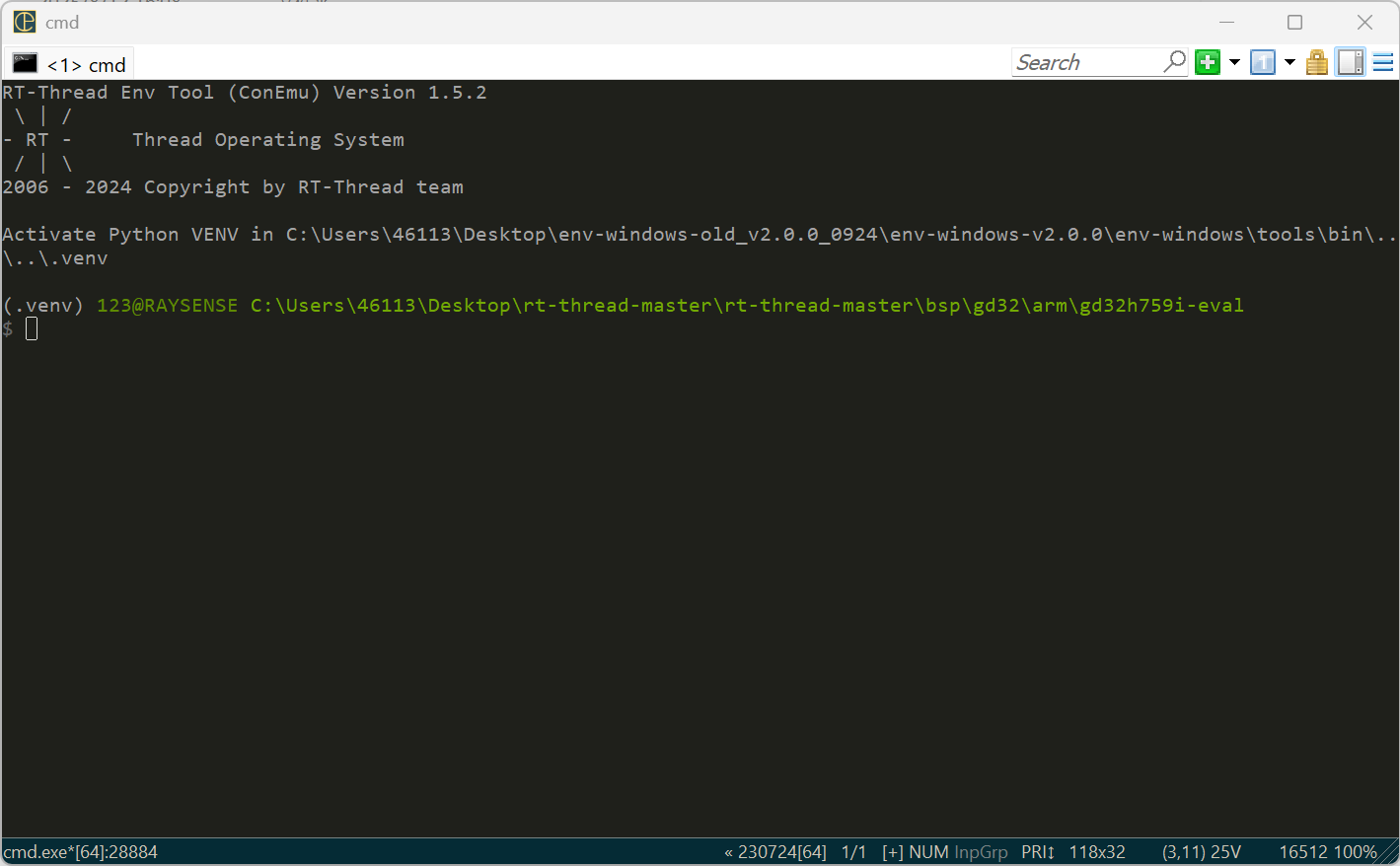
Task: Select the active console number 1 icon
Action: click(1262, 61)
